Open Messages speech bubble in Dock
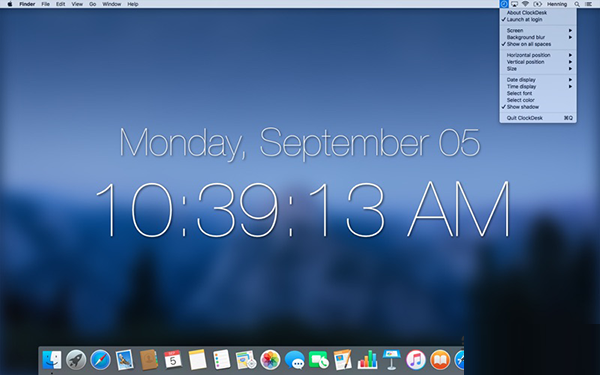Screen dimensions: 600x375 tap(295, 360)
